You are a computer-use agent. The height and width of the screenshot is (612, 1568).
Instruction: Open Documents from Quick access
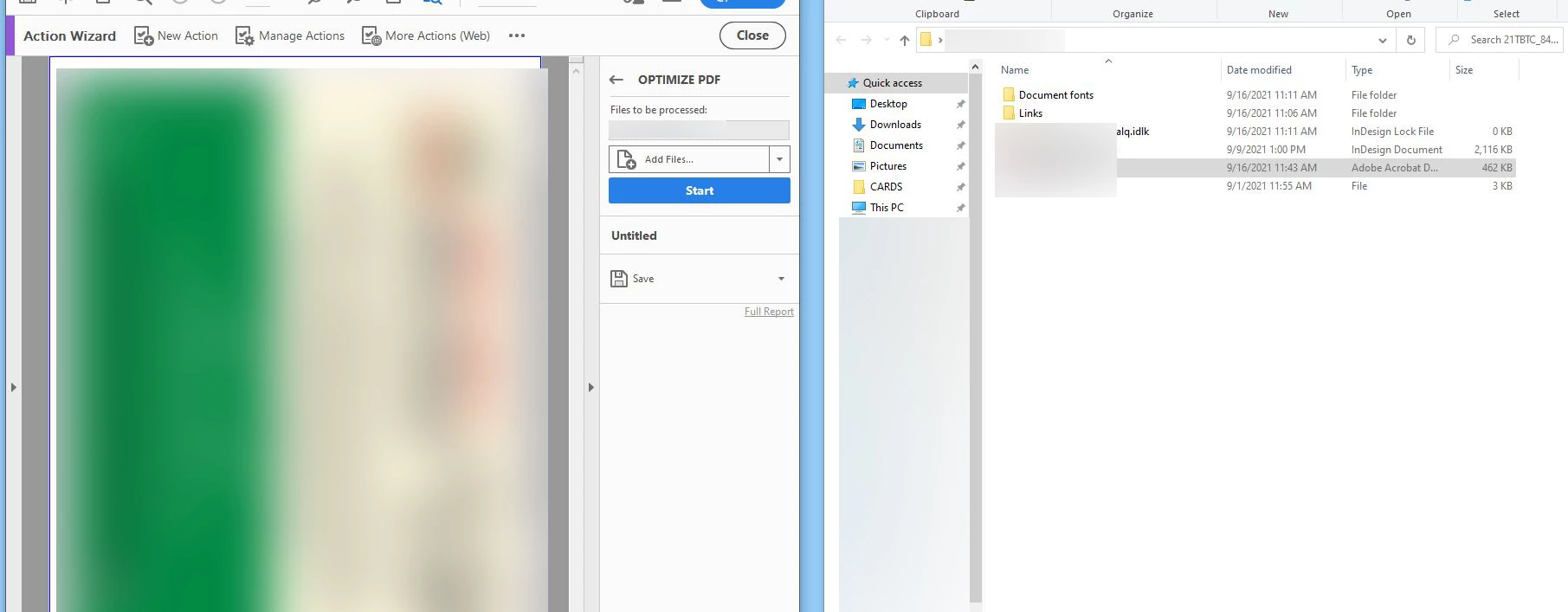pos(896,145)
